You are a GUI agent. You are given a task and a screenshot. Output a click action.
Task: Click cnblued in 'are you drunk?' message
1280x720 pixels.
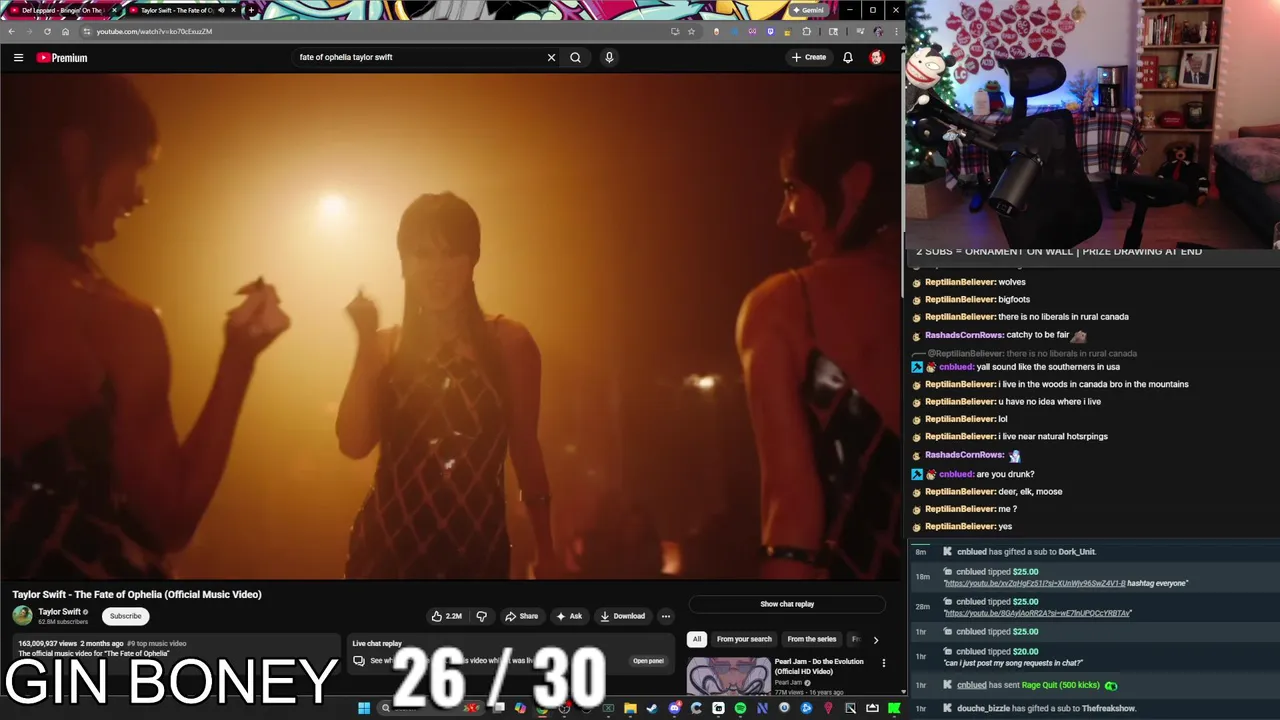956,474
